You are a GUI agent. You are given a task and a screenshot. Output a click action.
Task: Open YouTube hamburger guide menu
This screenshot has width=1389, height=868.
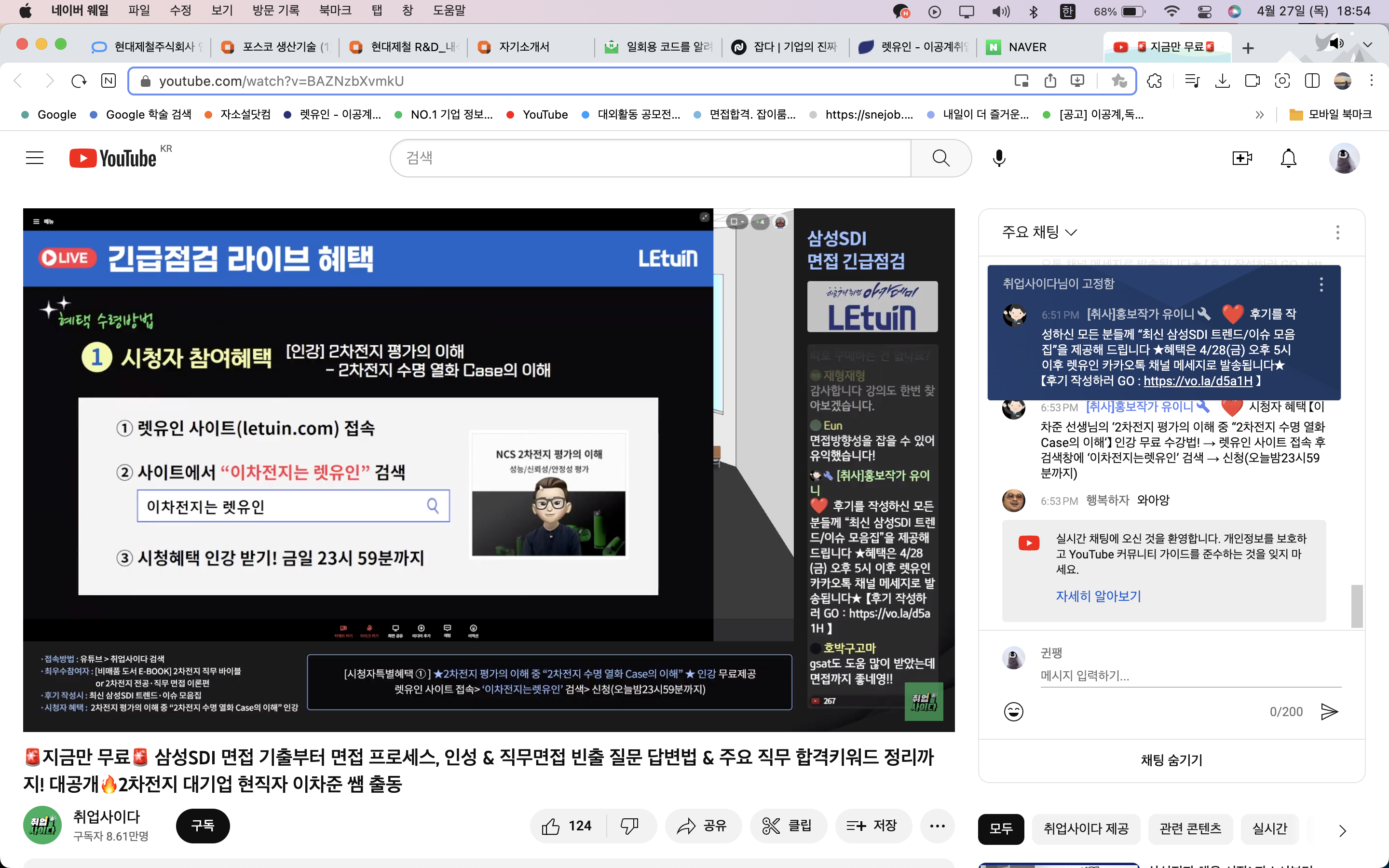pos(35,158)
